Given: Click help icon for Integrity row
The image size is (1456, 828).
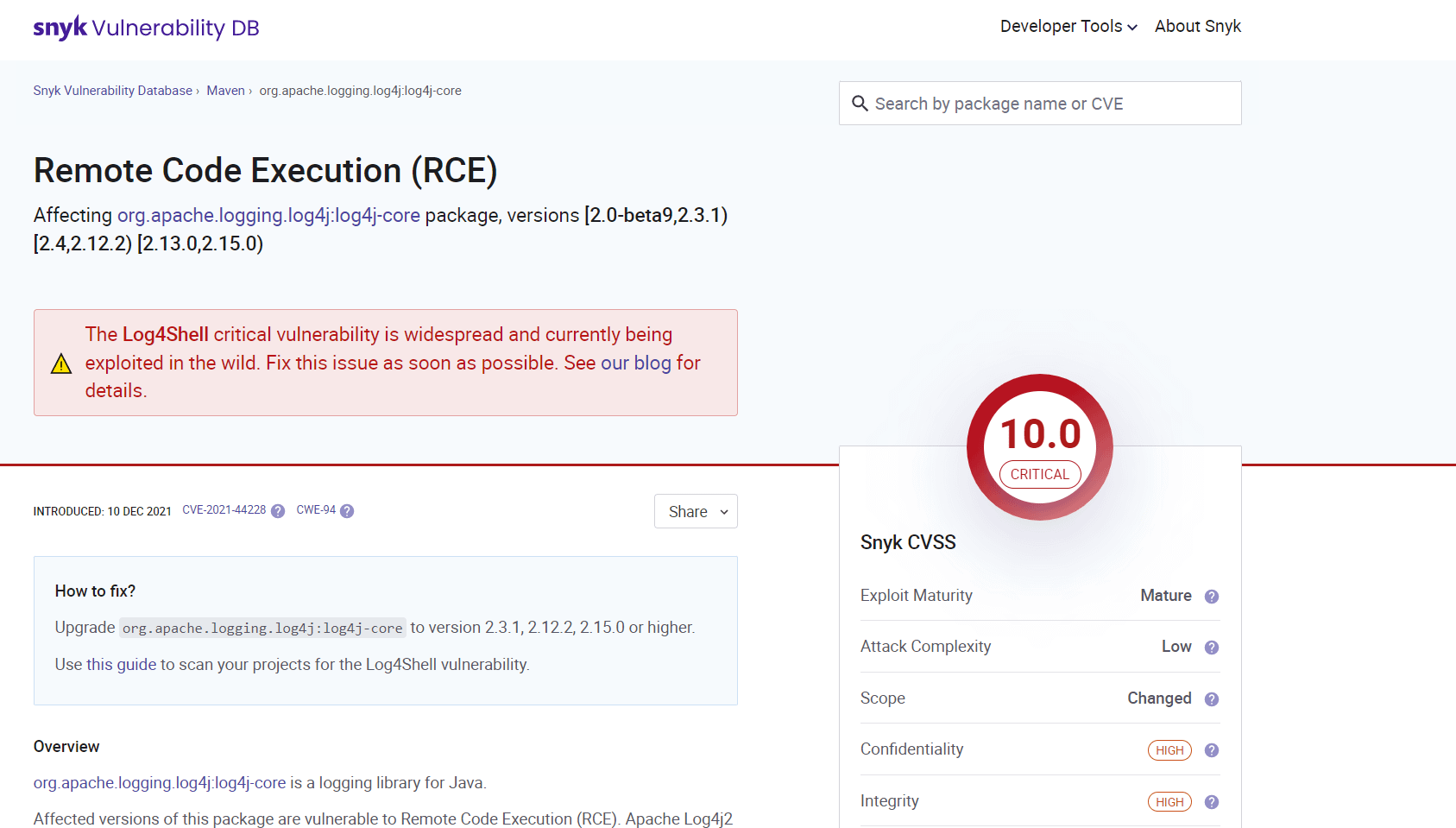Looking at the screenshot, I should (x=1211, y=802).
